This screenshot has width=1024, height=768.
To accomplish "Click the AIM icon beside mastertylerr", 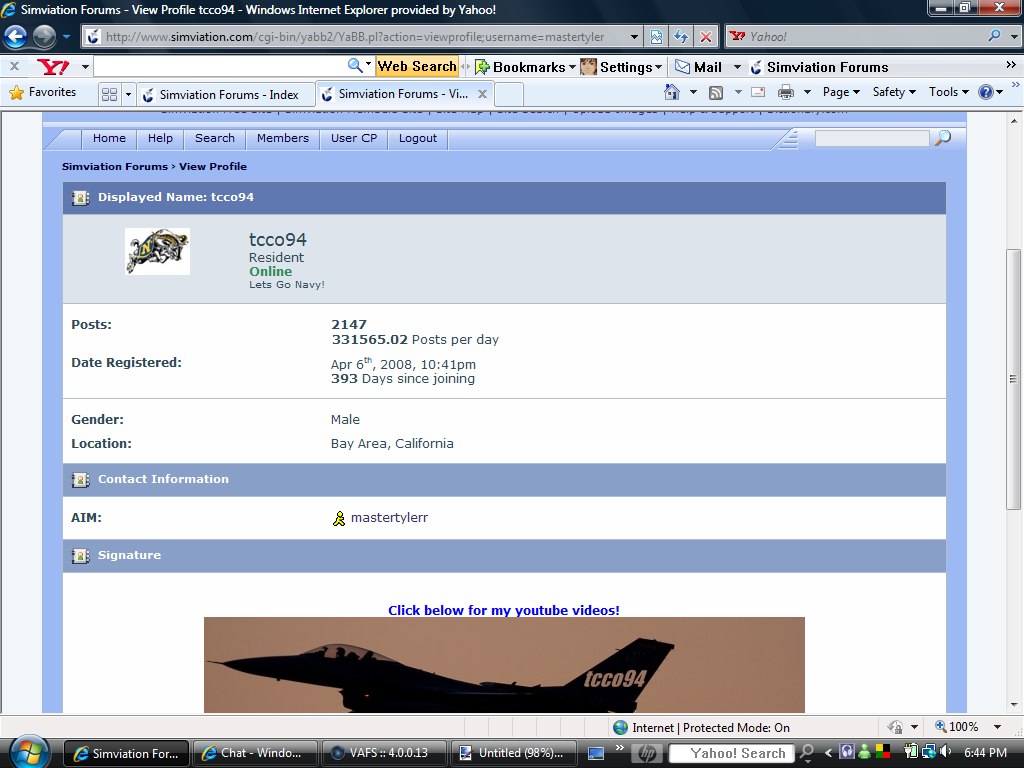I will 338,519.
